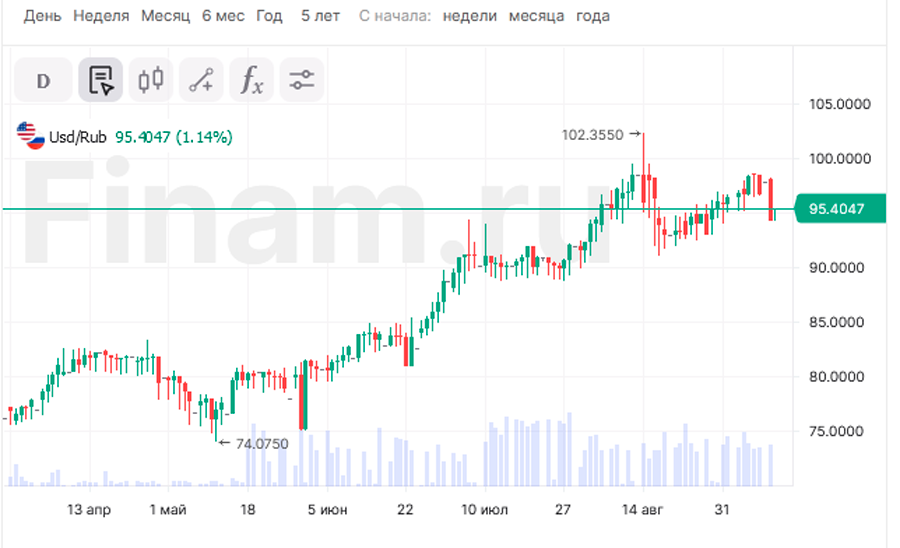
Task: Open the candlestick chart type menu
Action: (151, 81)
